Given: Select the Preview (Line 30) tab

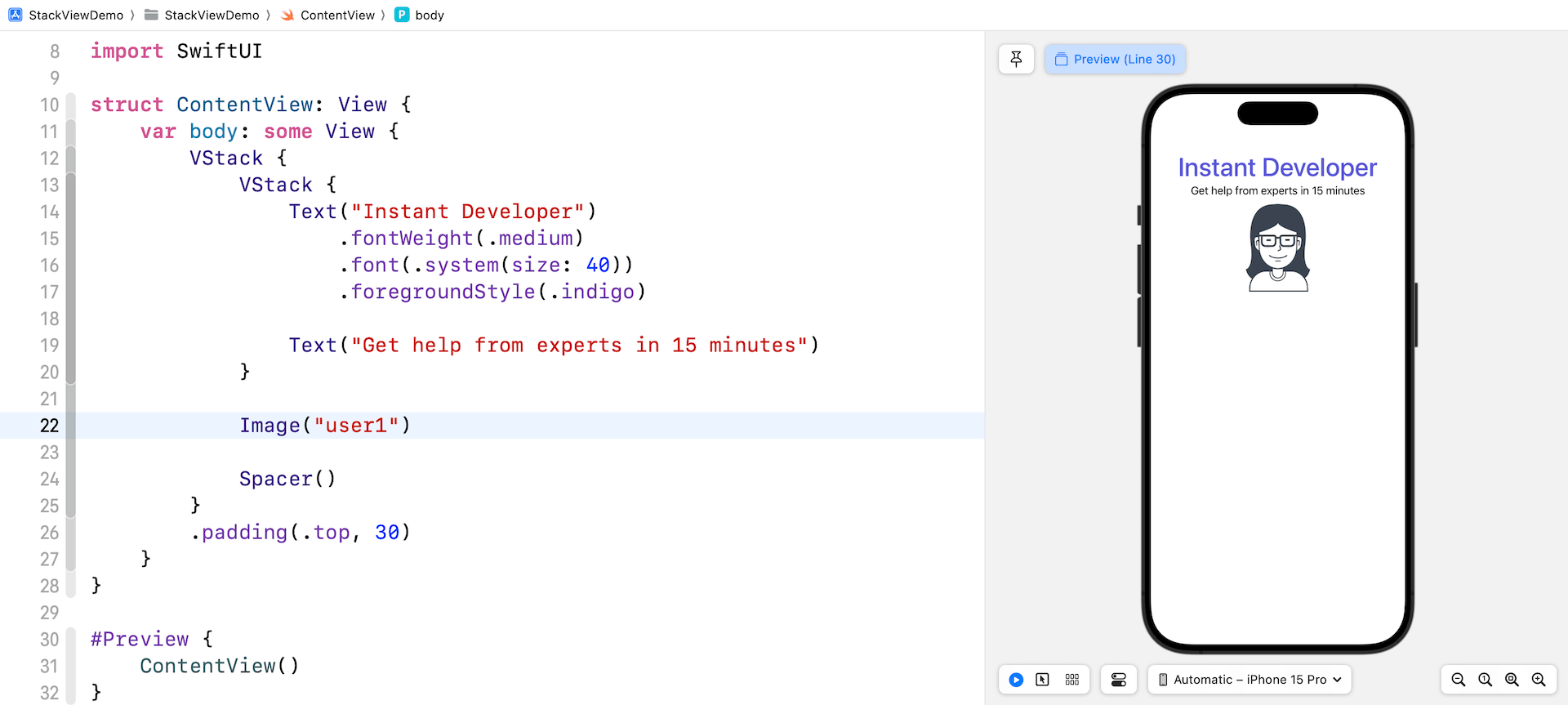Looking at the screenshot, I should pos(1115,59).
